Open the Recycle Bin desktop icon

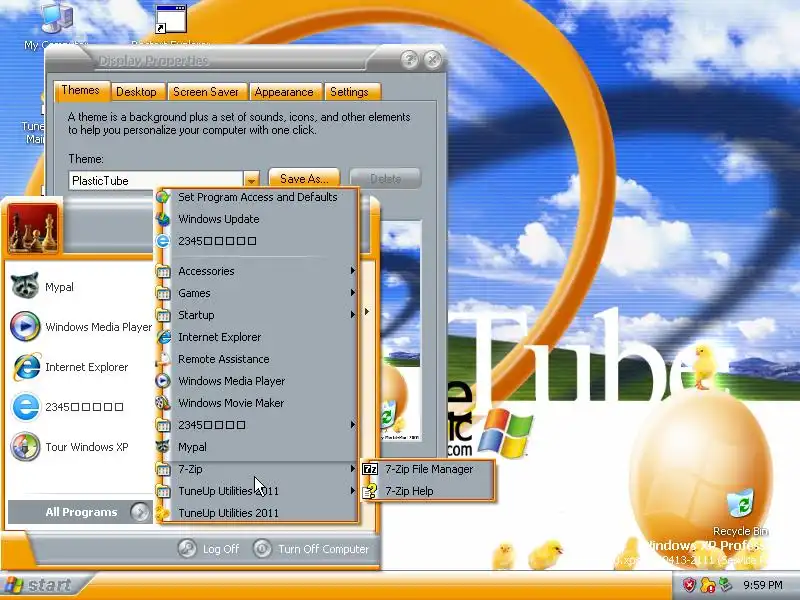(x=740, y=502)
